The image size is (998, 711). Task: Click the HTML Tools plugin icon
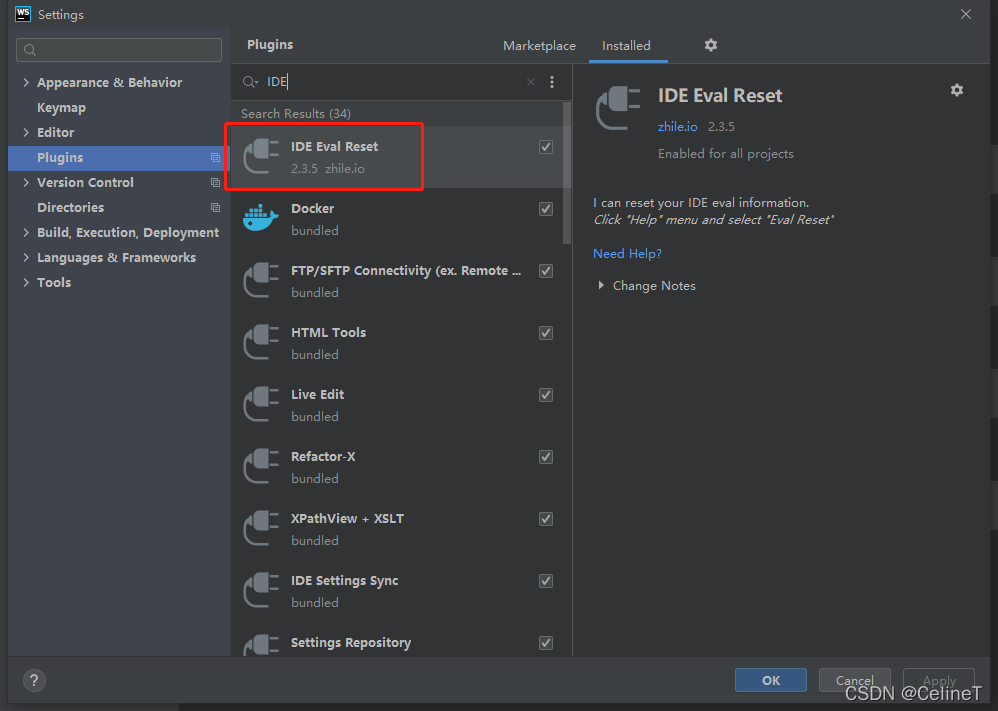pos(261,342)
